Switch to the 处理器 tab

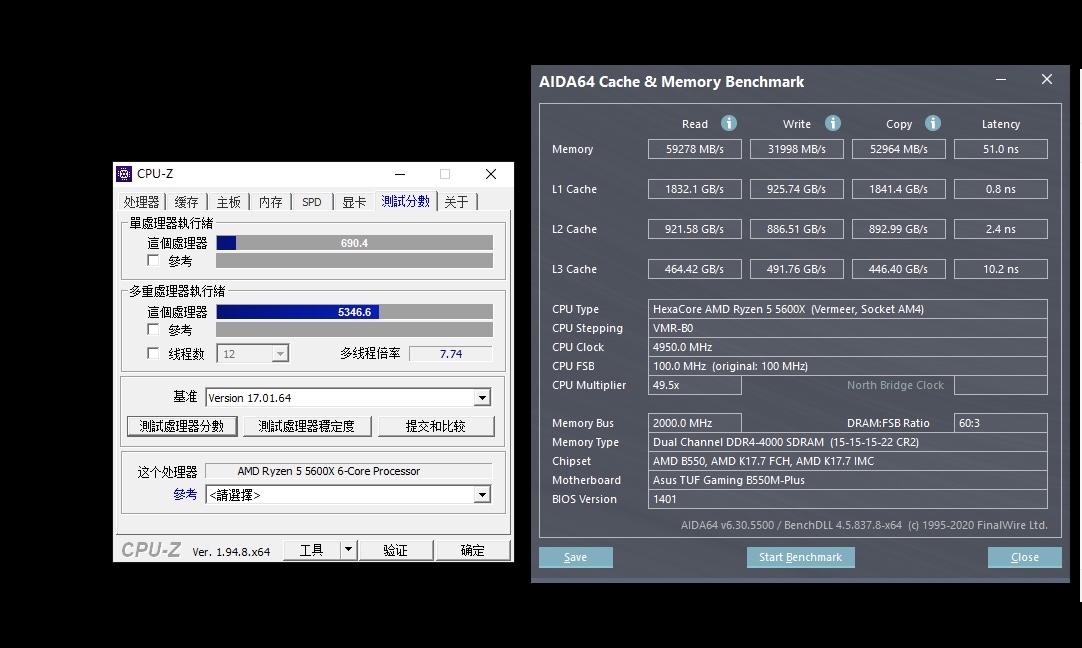[141, 201]
